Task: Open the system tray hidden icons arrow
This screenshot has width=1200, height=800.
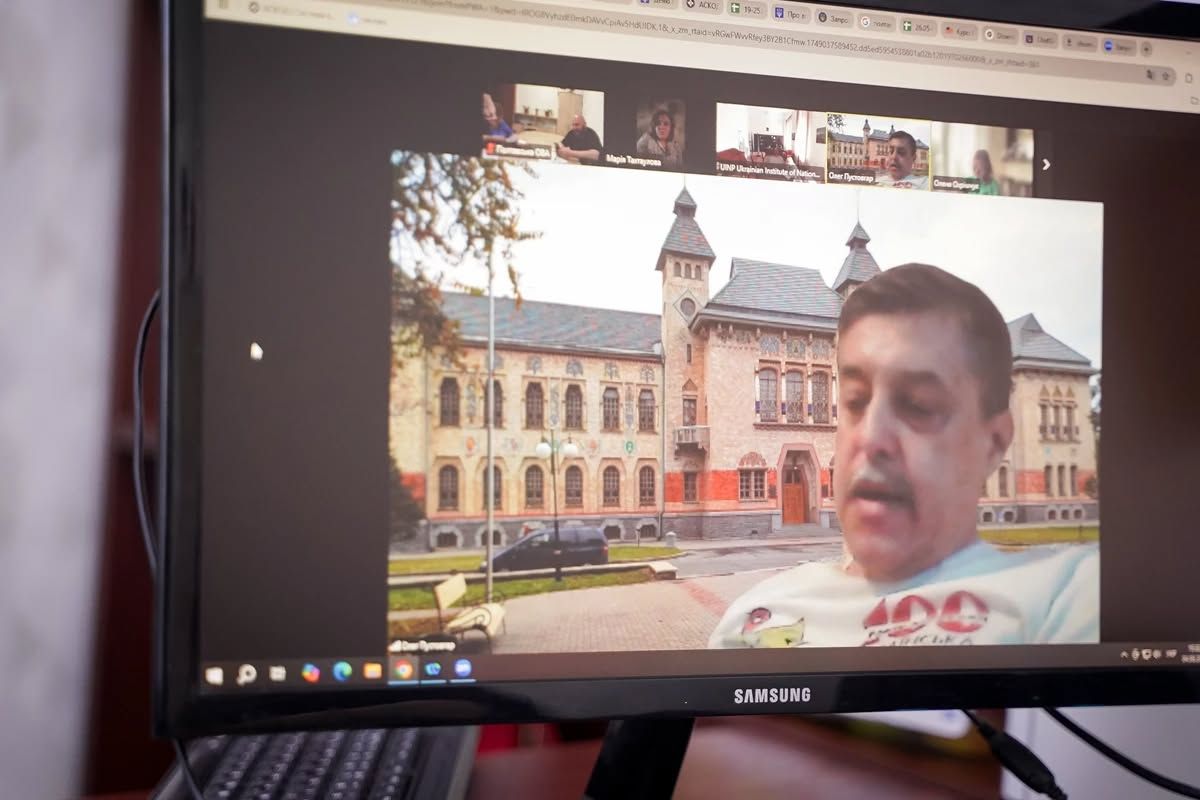Action: pyautogui.click(x=1124, y=654)
